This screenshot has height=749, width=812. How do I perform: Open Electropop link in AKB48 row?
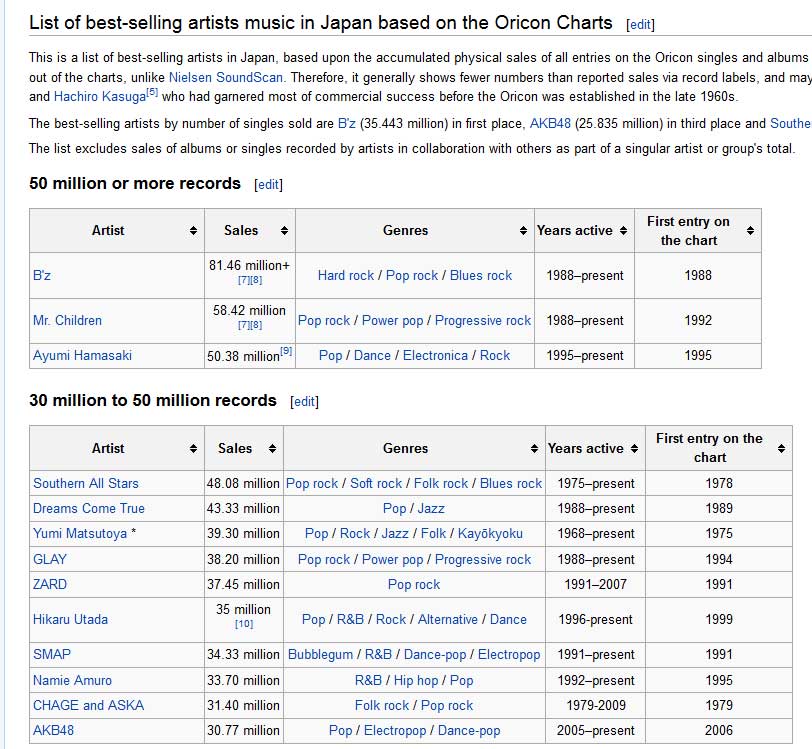click(395, 730)
